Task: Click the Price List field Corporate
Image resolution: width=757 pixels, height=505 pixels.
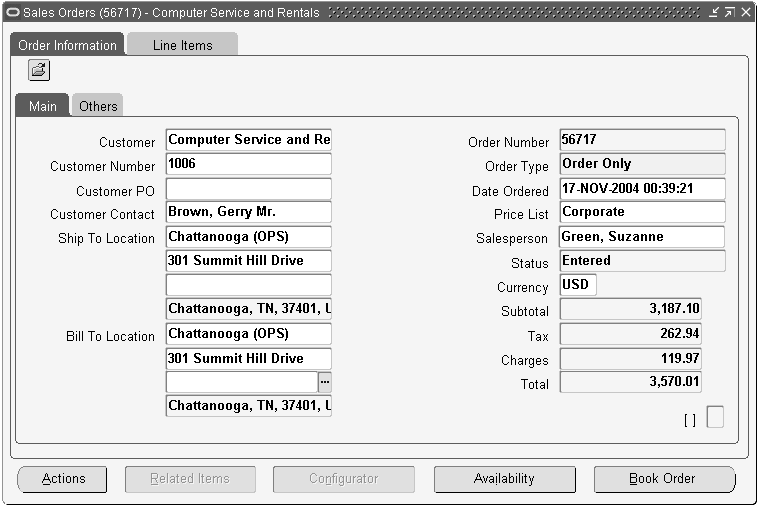Action: pyautogui.click(x=643, y=212)
